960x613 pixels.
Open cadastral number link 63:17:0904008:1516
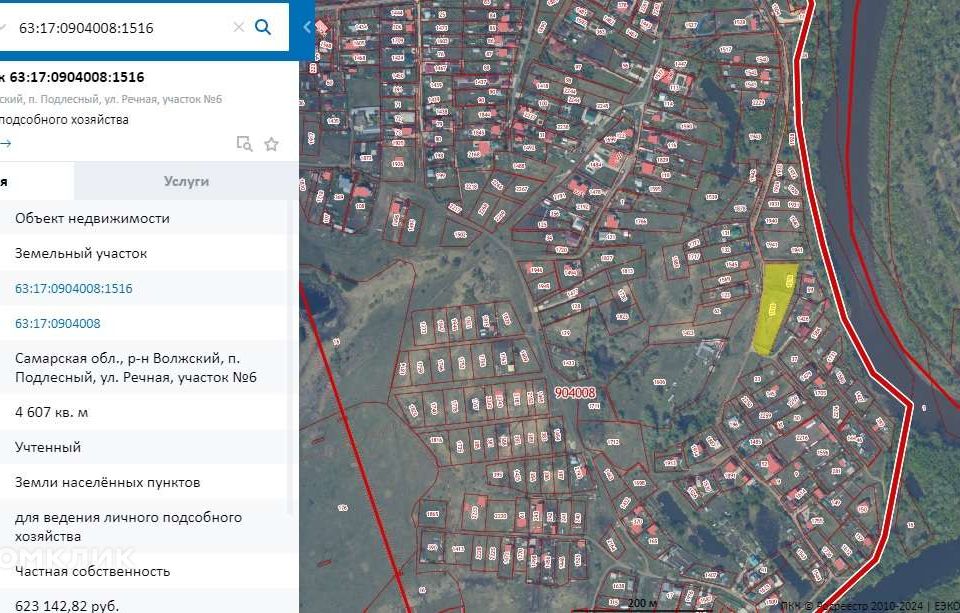74,288
